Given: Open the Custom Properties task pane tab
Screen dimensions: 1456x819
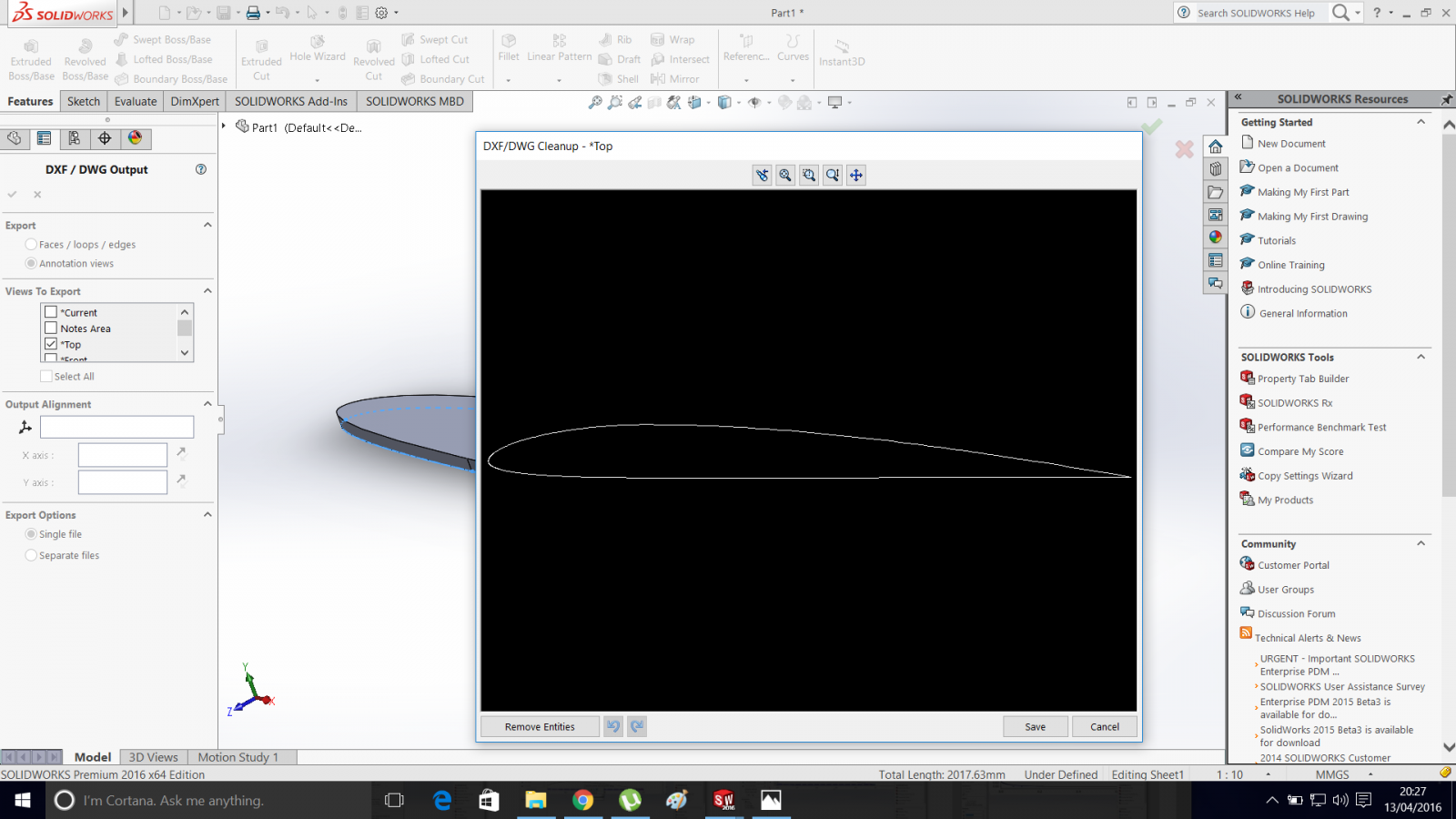Looking at the screenshot, I should coord(1216,260).
